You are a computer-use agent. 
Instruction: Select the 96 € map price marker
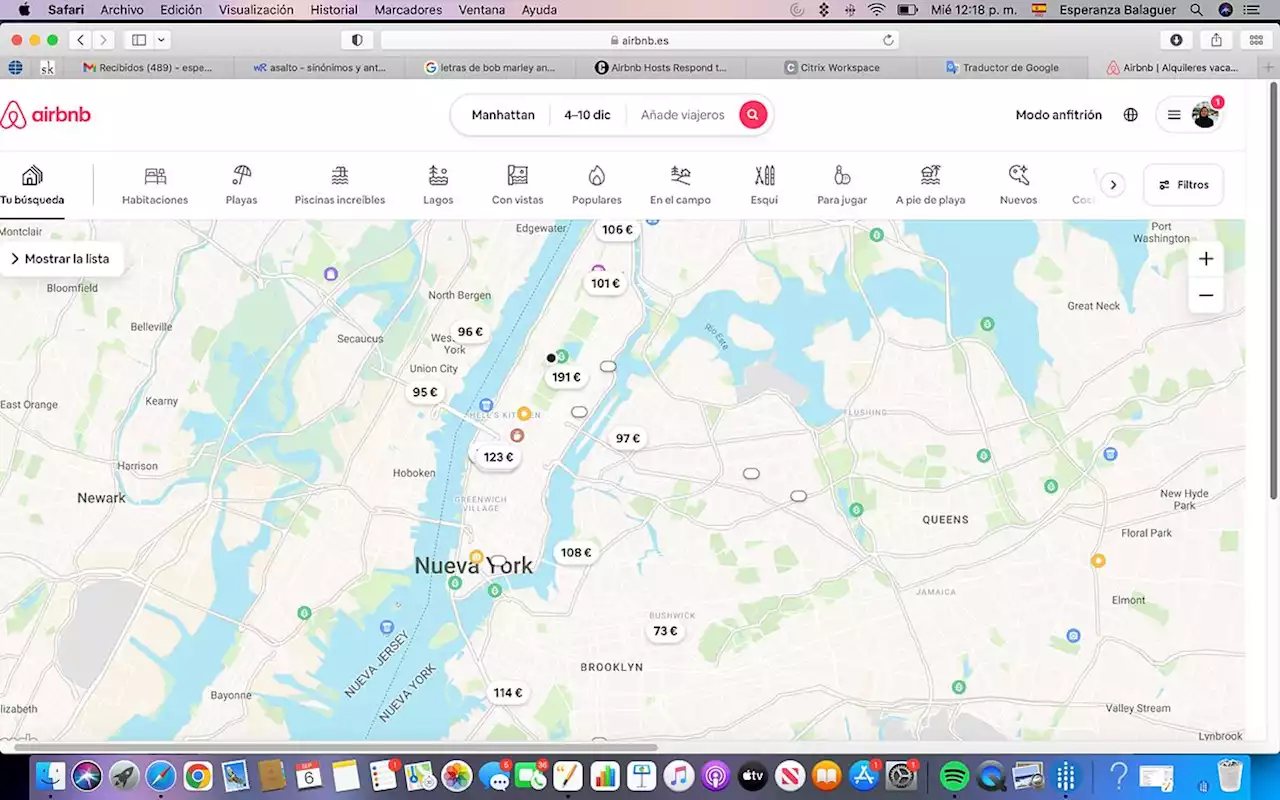pyautogui.click(x=470, y=332)
